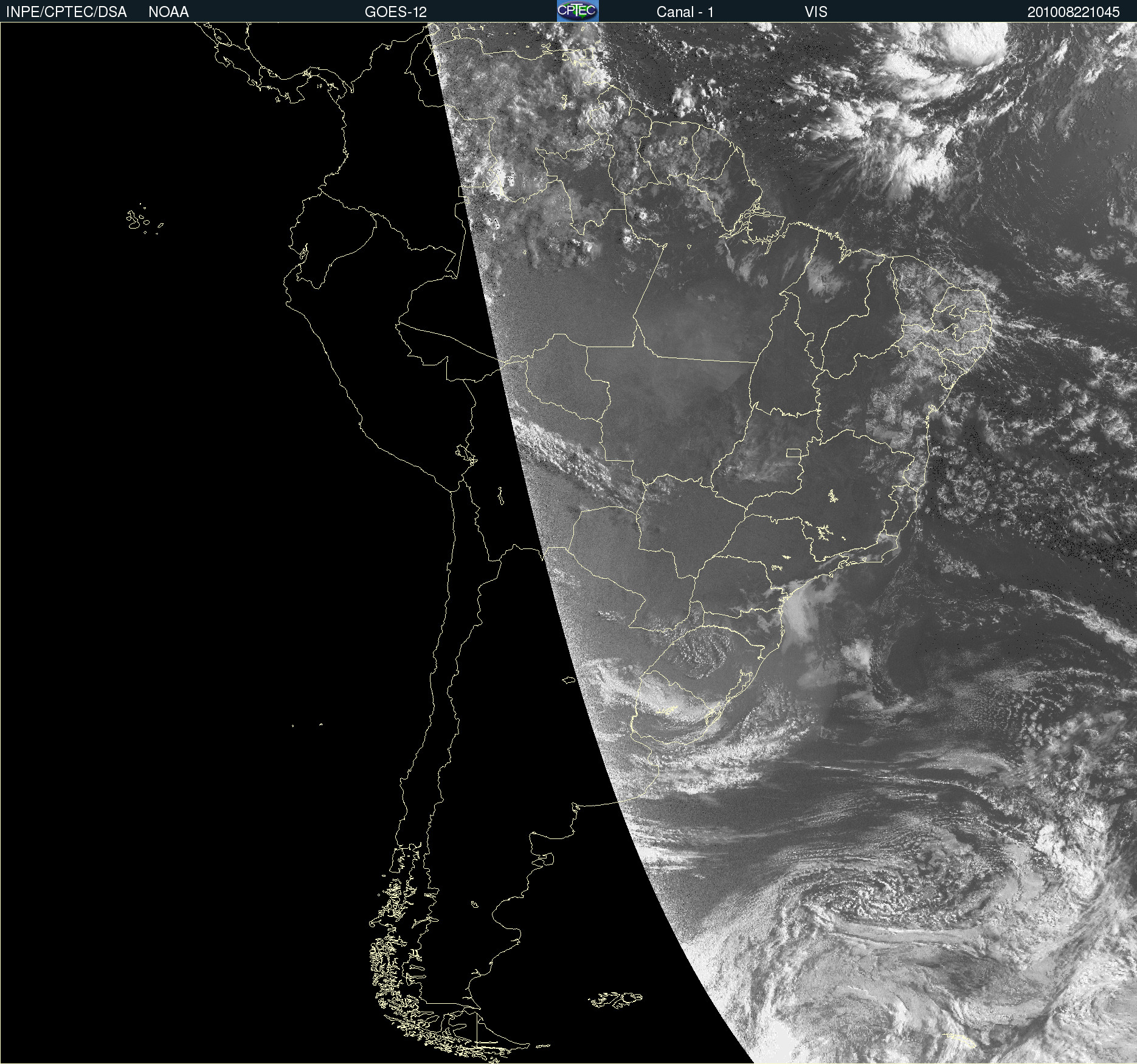
Task: Click the 201008221045 timestamp
Action: [x=1074, y=12]
